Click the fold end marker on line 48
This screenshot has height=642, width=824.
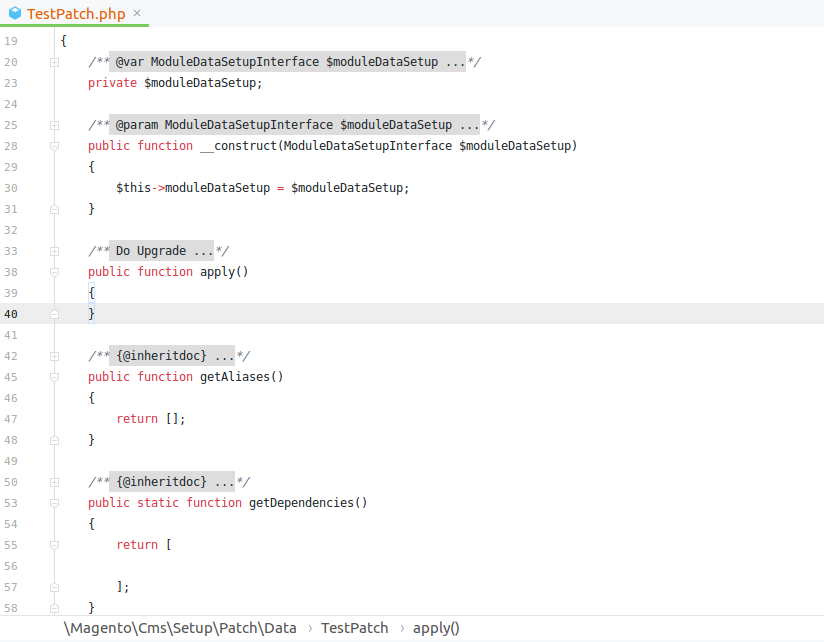click(x=54, y=441)
